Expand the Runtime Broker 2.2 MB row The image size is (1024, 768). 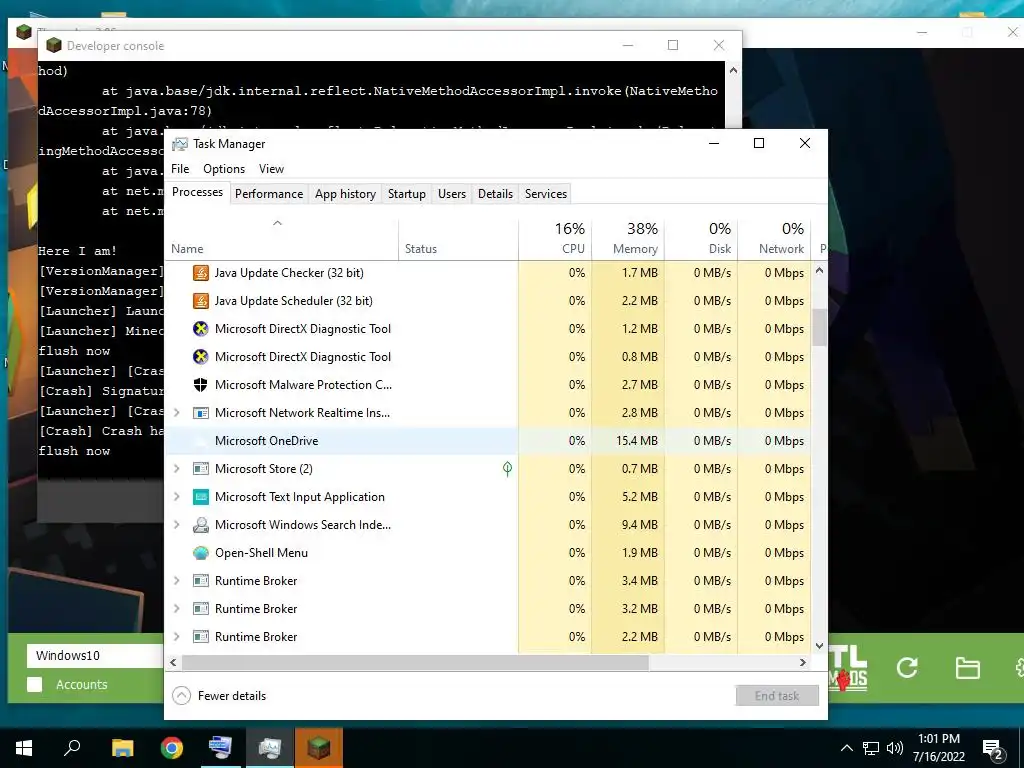[x=176, y=637]
